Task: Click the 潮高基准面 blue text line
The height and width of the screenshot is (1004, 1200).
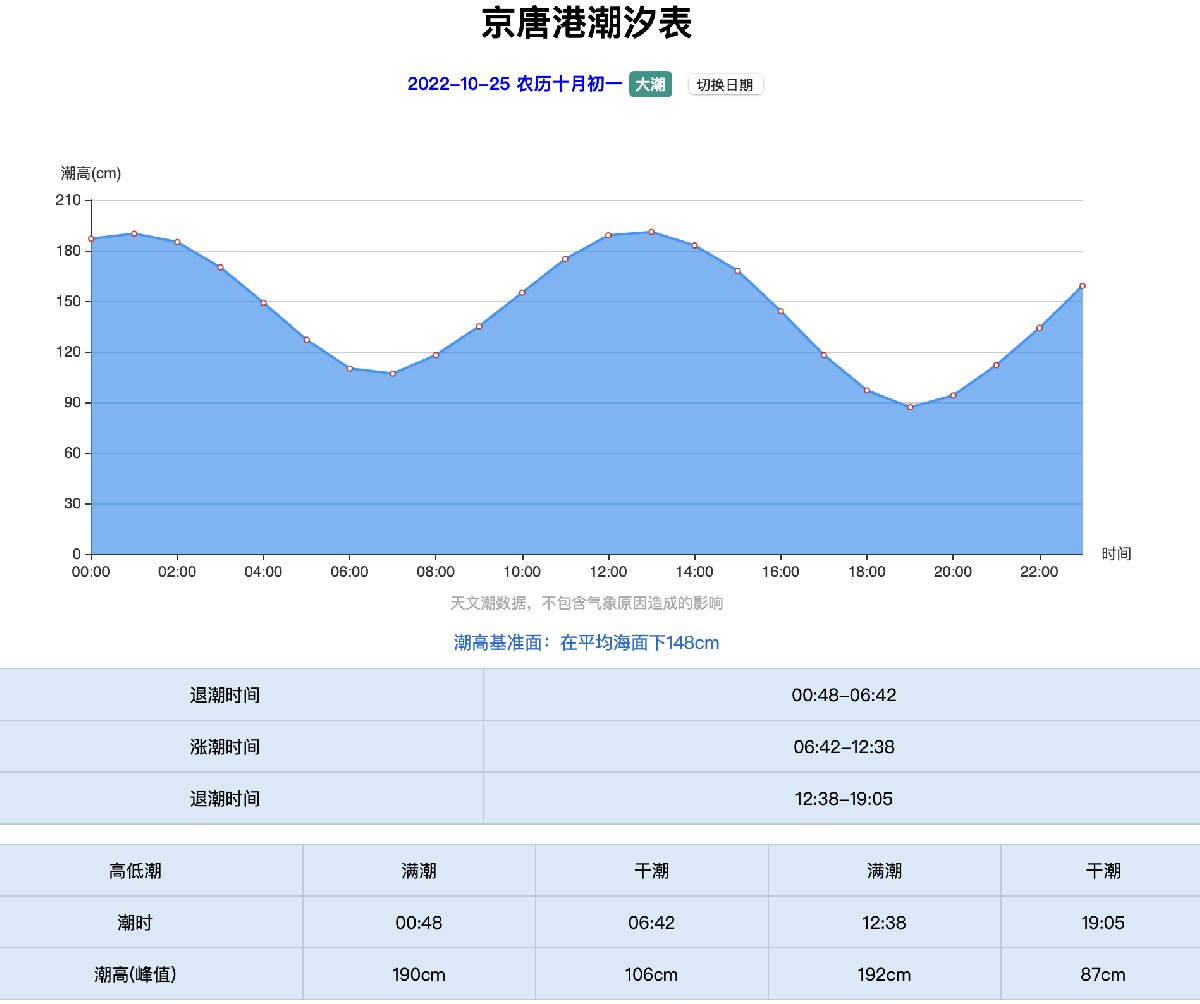Action: point(586,643)
